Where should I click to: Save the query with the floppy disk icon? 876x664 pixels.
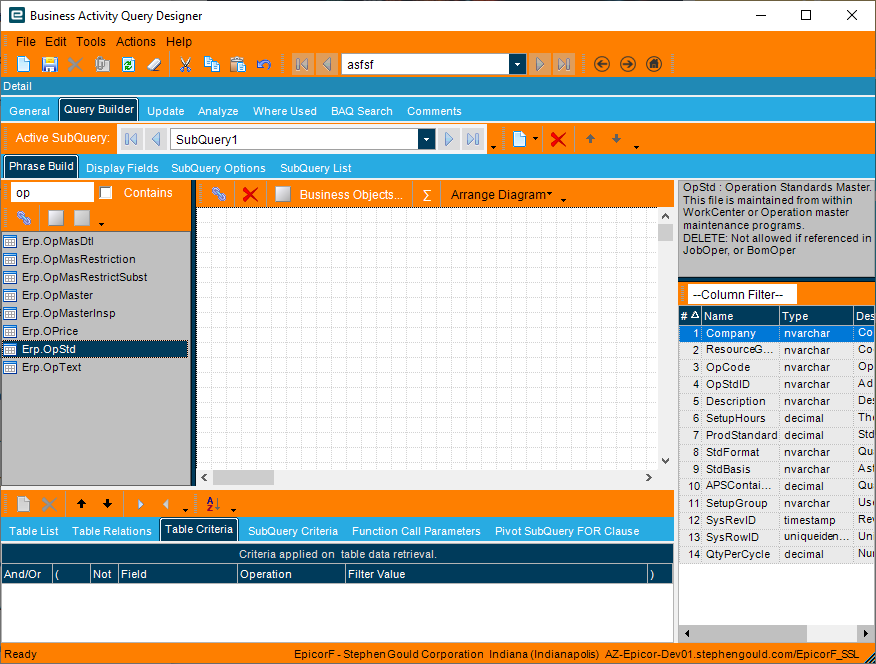[x=50, y=64]
